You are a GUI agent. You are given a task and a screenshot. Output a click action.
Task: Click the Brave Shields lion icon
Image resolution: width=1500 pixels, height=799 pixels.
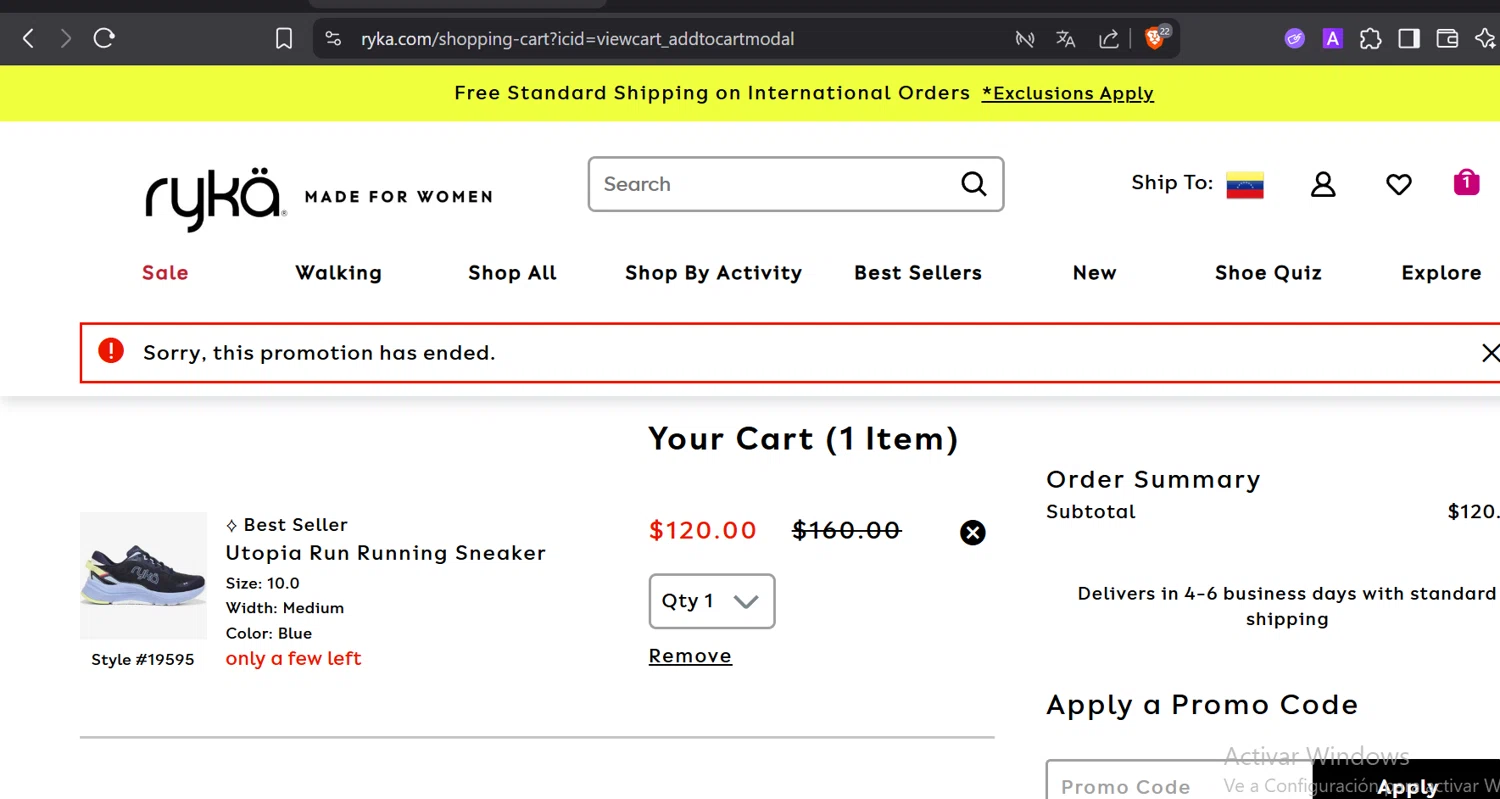pos(1155,39)
